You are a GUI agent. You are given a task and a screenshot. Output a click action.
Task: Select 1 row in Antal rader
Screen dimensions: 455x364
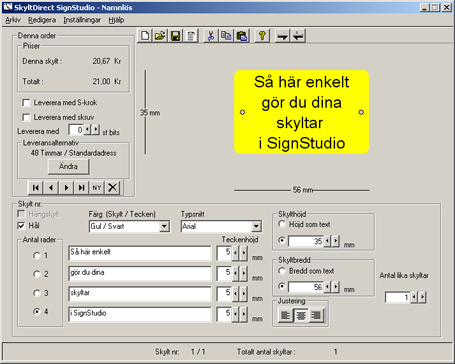click(37, 256)
